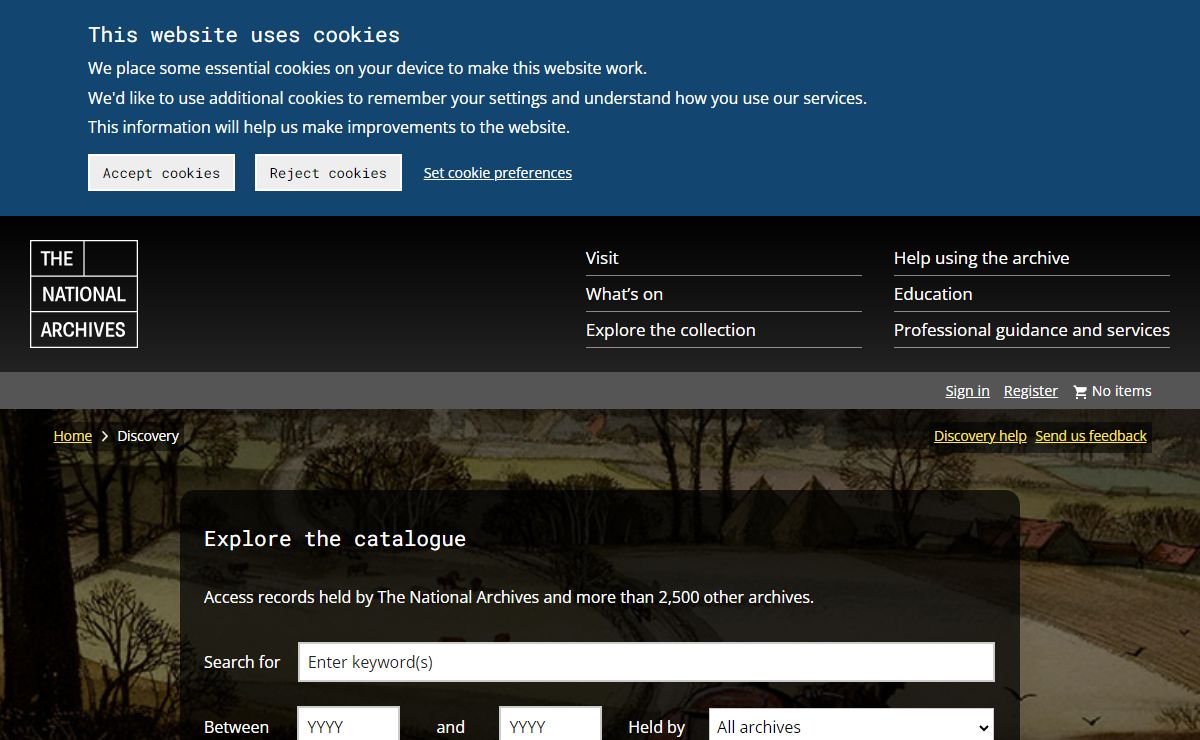
Task: Go to What's on
Action: [x=624, y=294]
